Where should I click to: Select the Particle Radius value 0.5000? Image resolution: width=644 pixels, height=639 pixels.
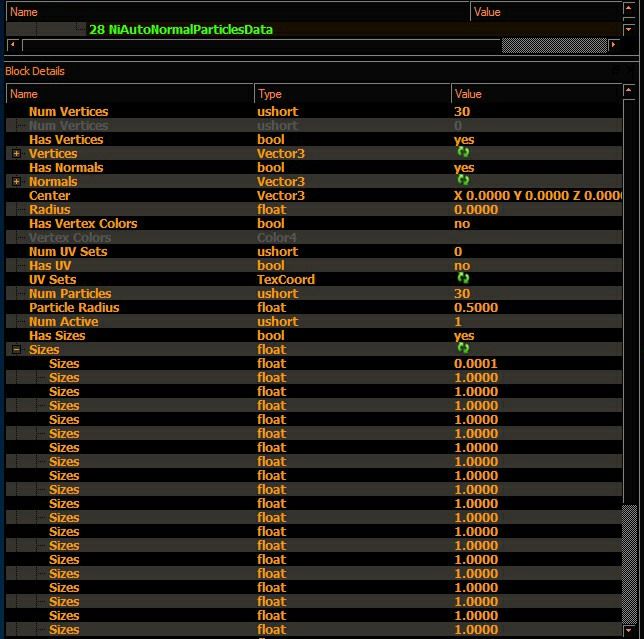click(x=476, y=308)
